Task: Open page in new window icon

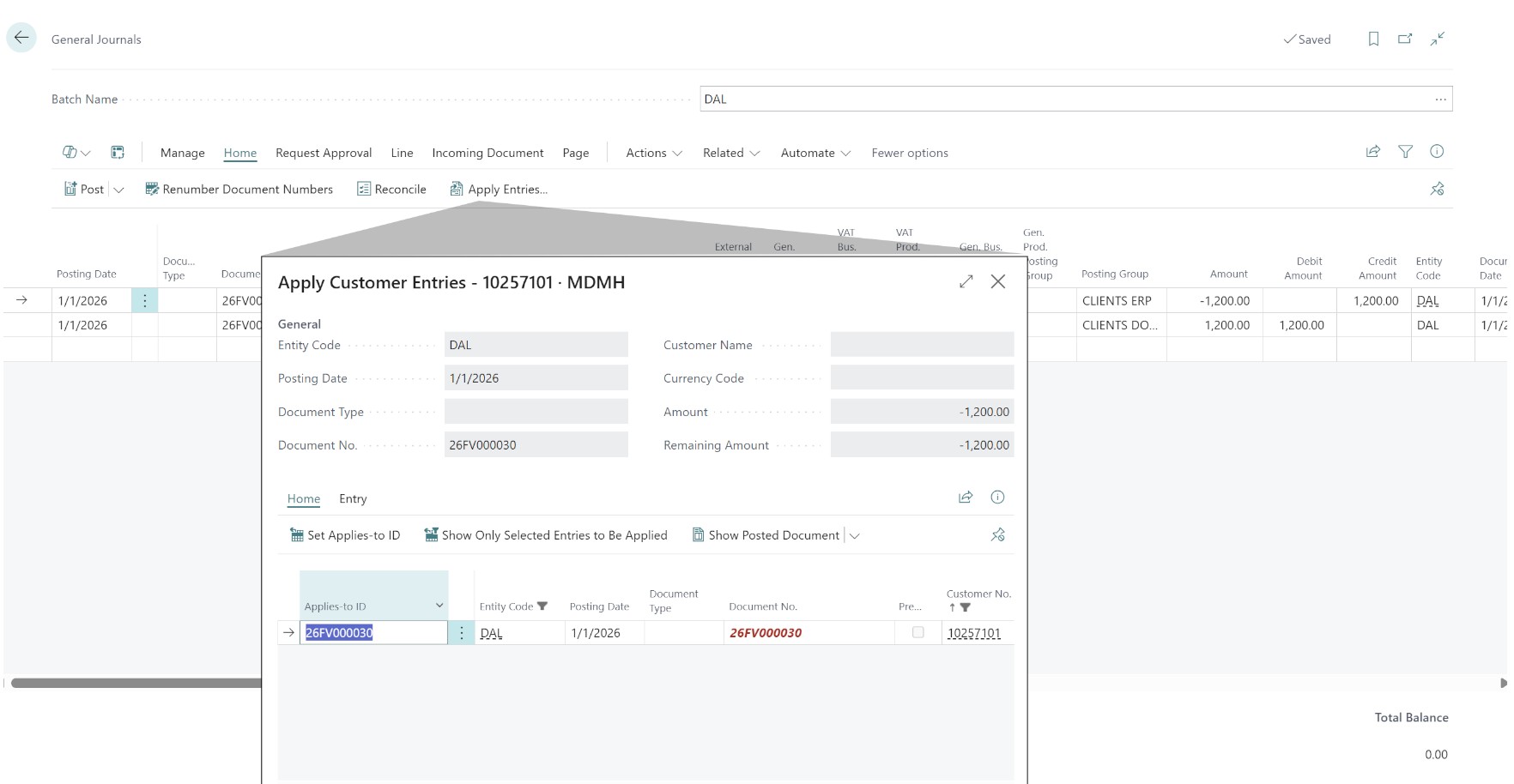Action: tap(1405, 39)
